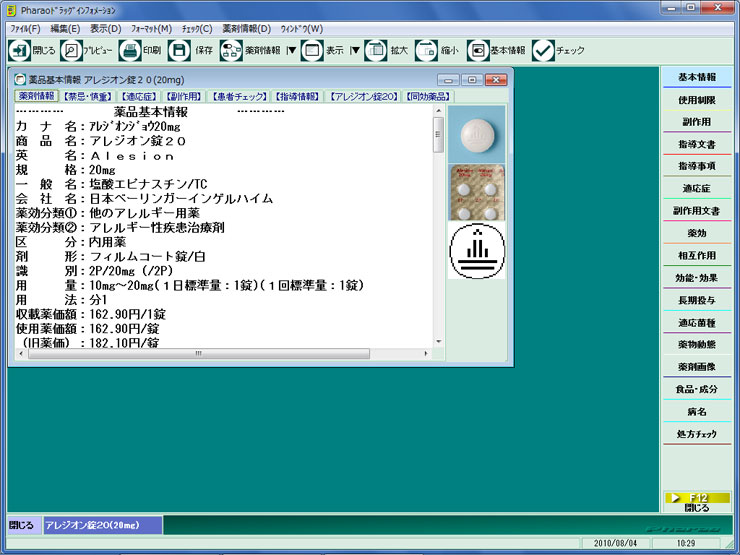Click the 食品・成分 sidebar button

697,389
